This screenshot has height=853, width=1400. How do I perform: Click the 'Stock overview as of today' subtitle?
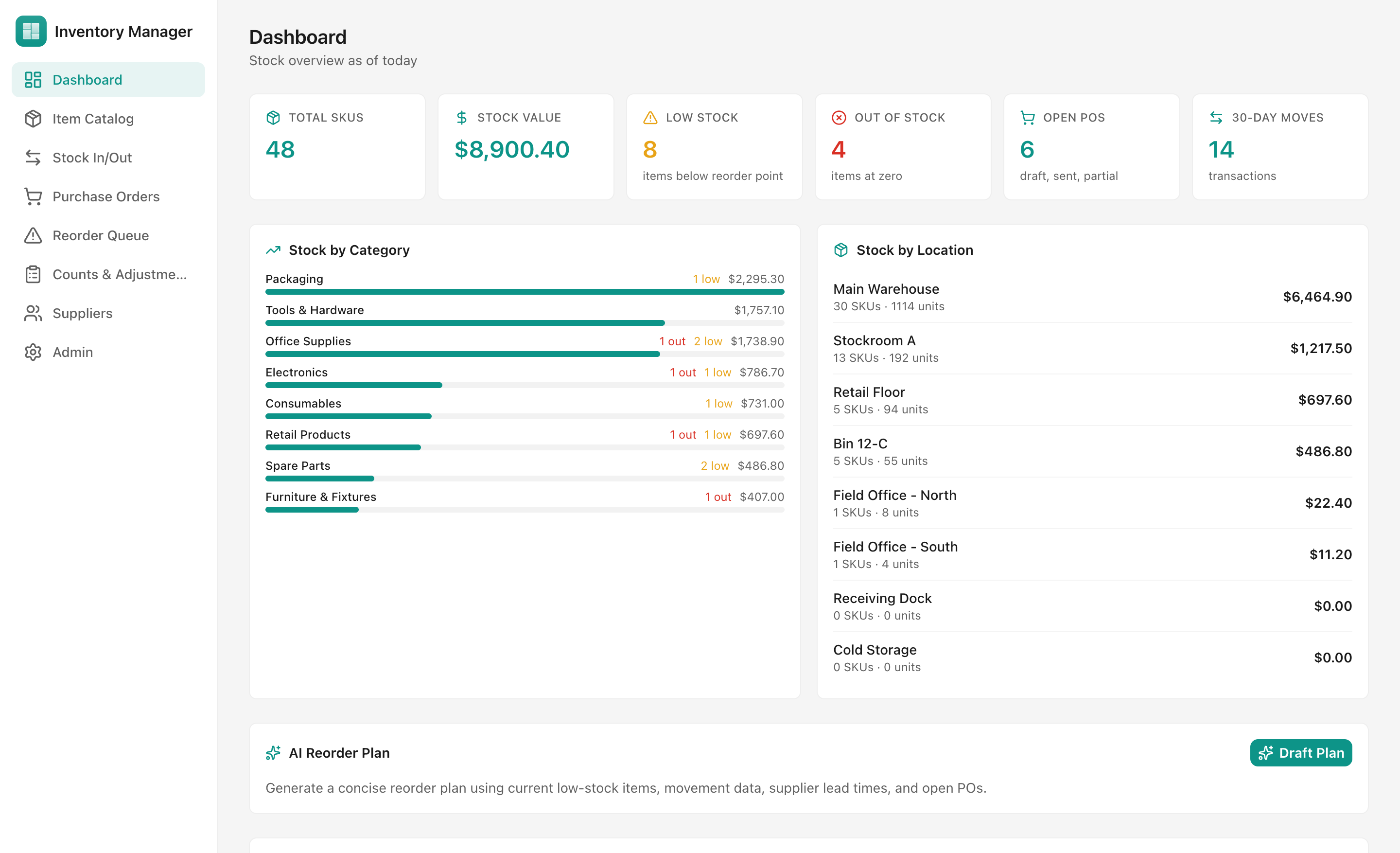click(x=333, y=61)
